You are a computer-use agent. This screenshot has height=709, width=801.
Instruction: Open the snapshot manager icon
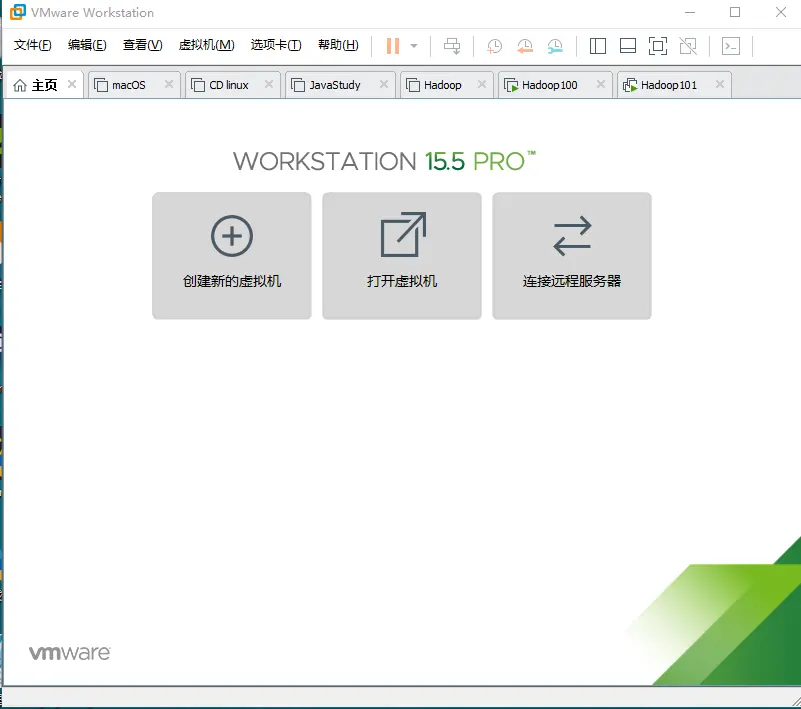pos(555,46)
